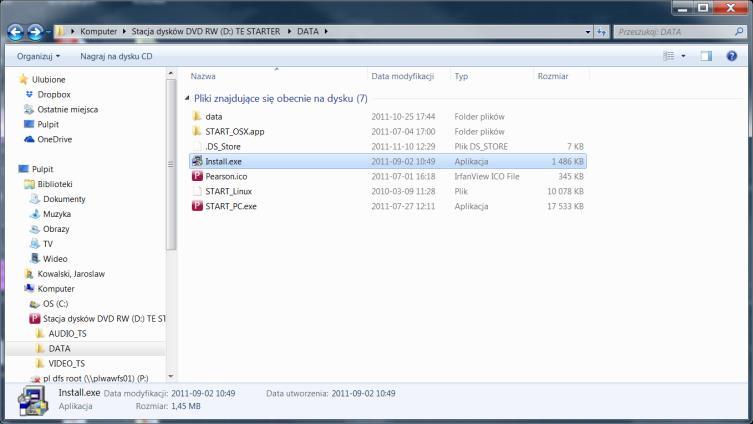
Task: Click the navigation pane scroll down arrow
Action: 171,376
